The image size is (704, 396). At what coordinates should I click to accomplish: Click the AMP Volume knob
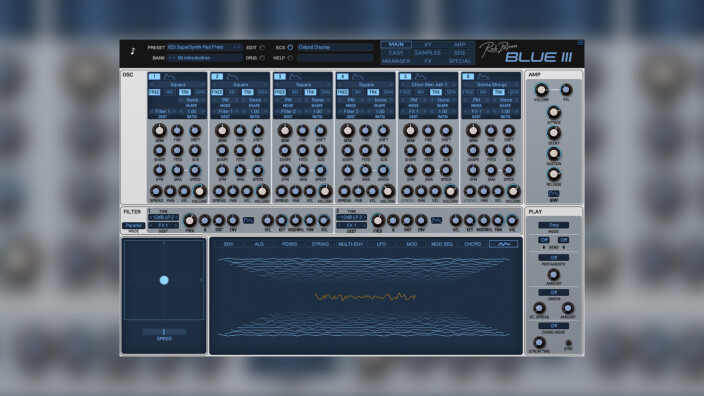(x=541, y=90)
